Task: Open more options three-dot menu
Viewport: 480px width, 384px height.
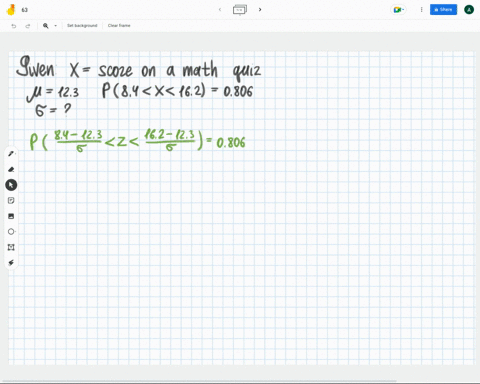Action: (421, 10)
